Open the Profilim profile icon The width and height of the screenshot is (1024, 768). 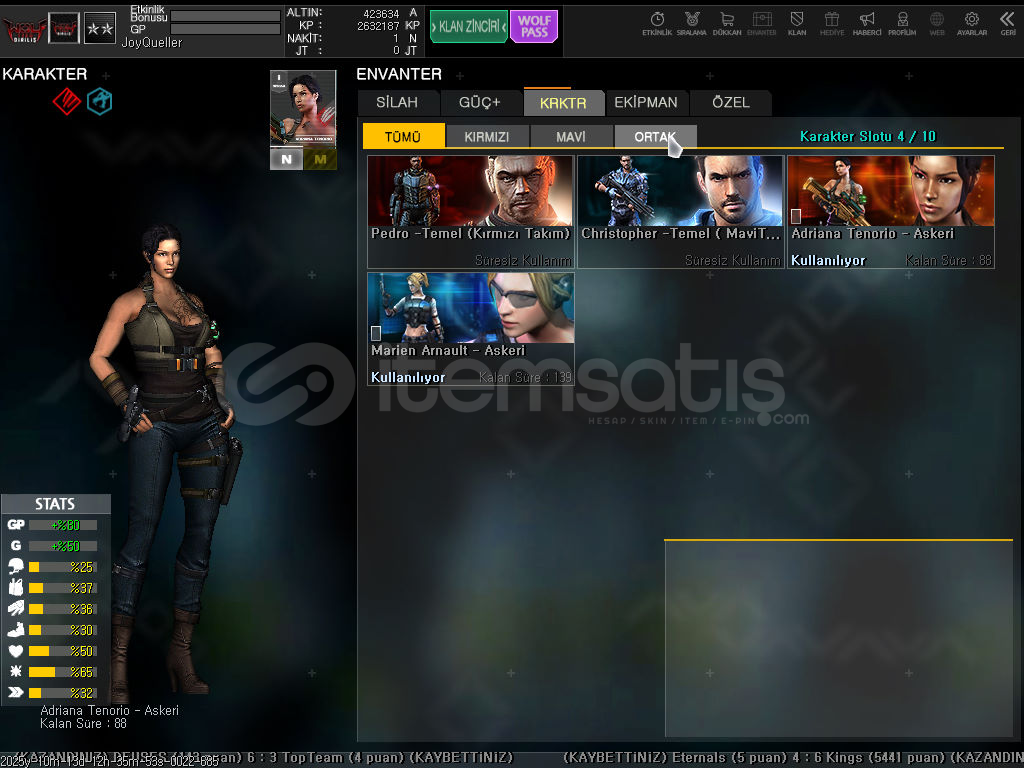pyautogui.click(x=902, y=23)
